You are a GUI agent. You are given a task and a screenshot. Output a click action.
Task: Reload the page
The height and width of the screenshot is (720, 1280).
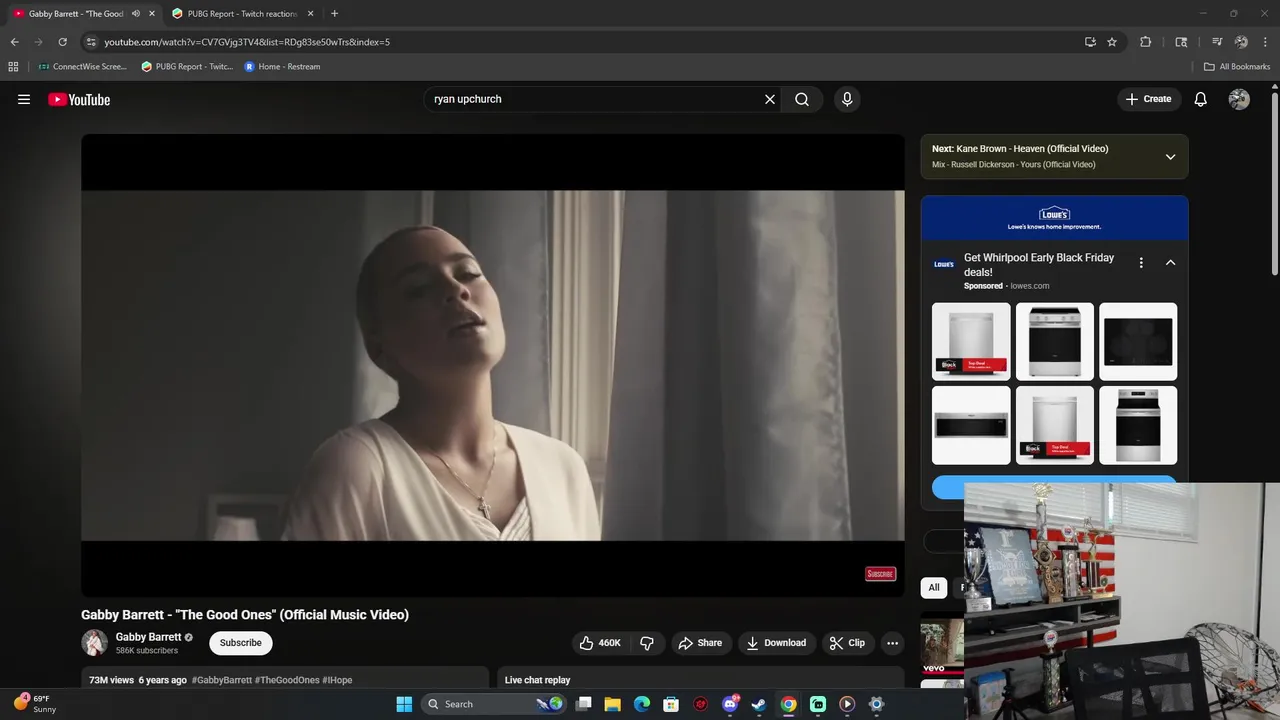(x=62, y=42)
